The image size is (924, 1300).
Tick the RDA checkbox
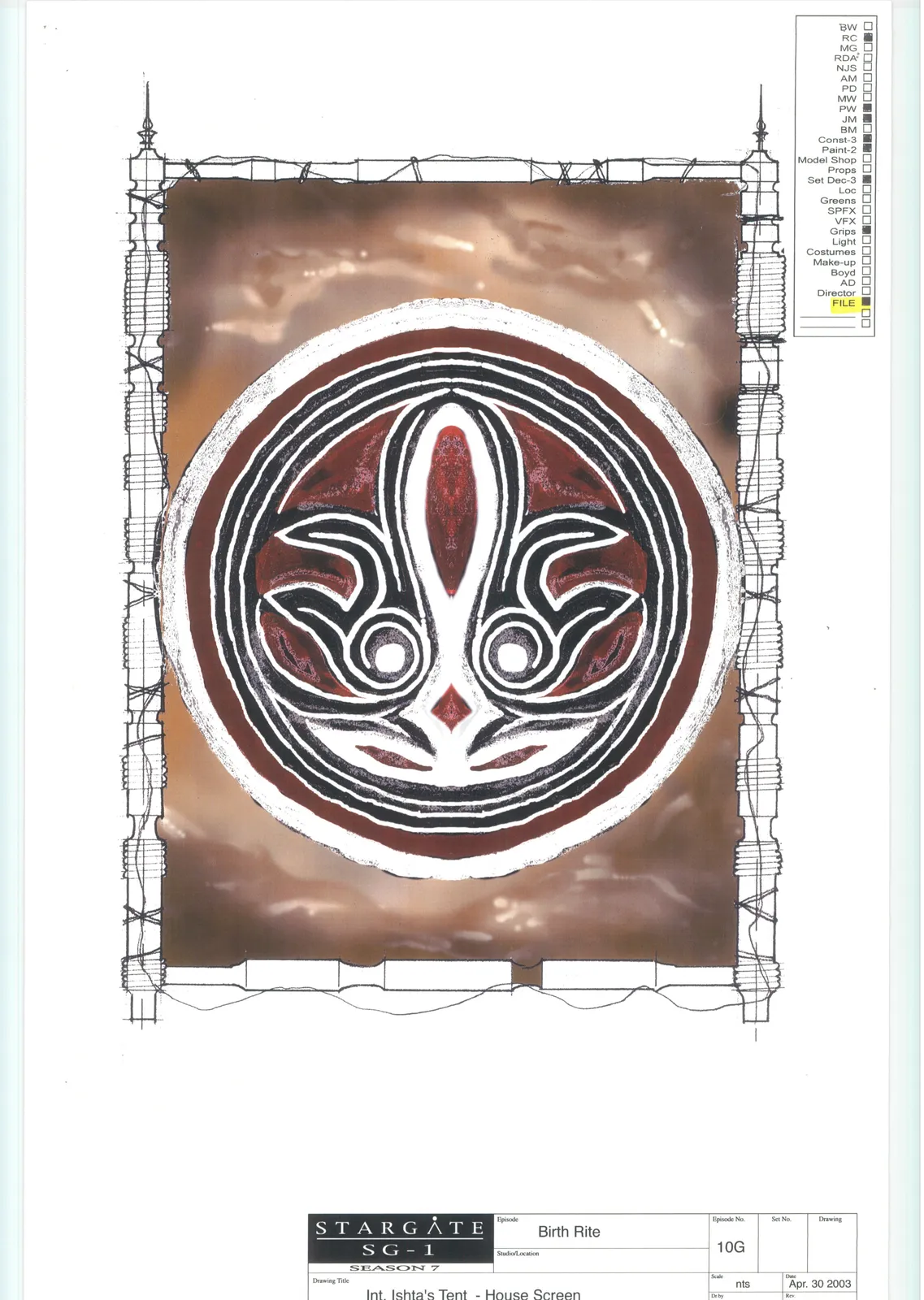point(868,58)
